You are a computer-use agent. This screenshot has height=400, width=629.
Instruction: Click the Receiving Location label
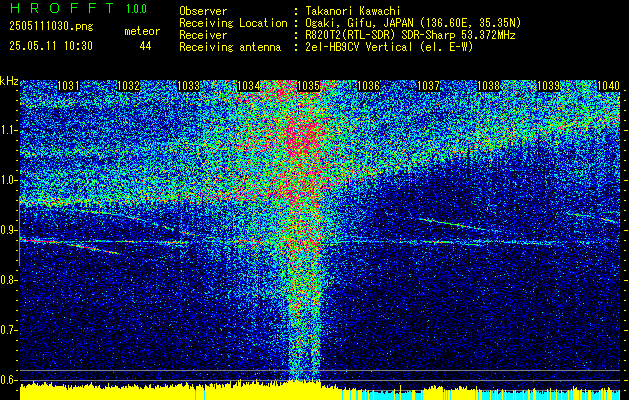[233, 23]
